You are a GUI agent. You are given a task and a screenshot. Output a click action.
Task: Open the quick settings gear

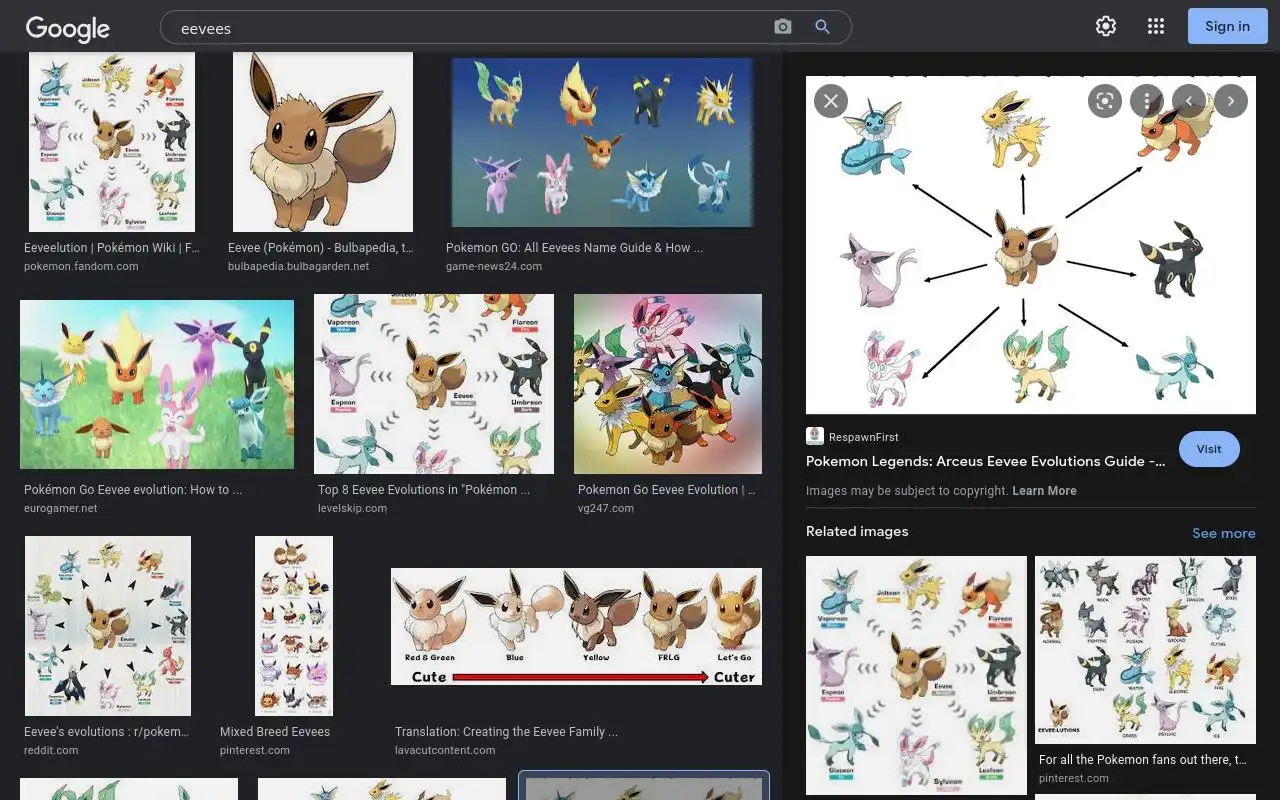click(1106, 27)
